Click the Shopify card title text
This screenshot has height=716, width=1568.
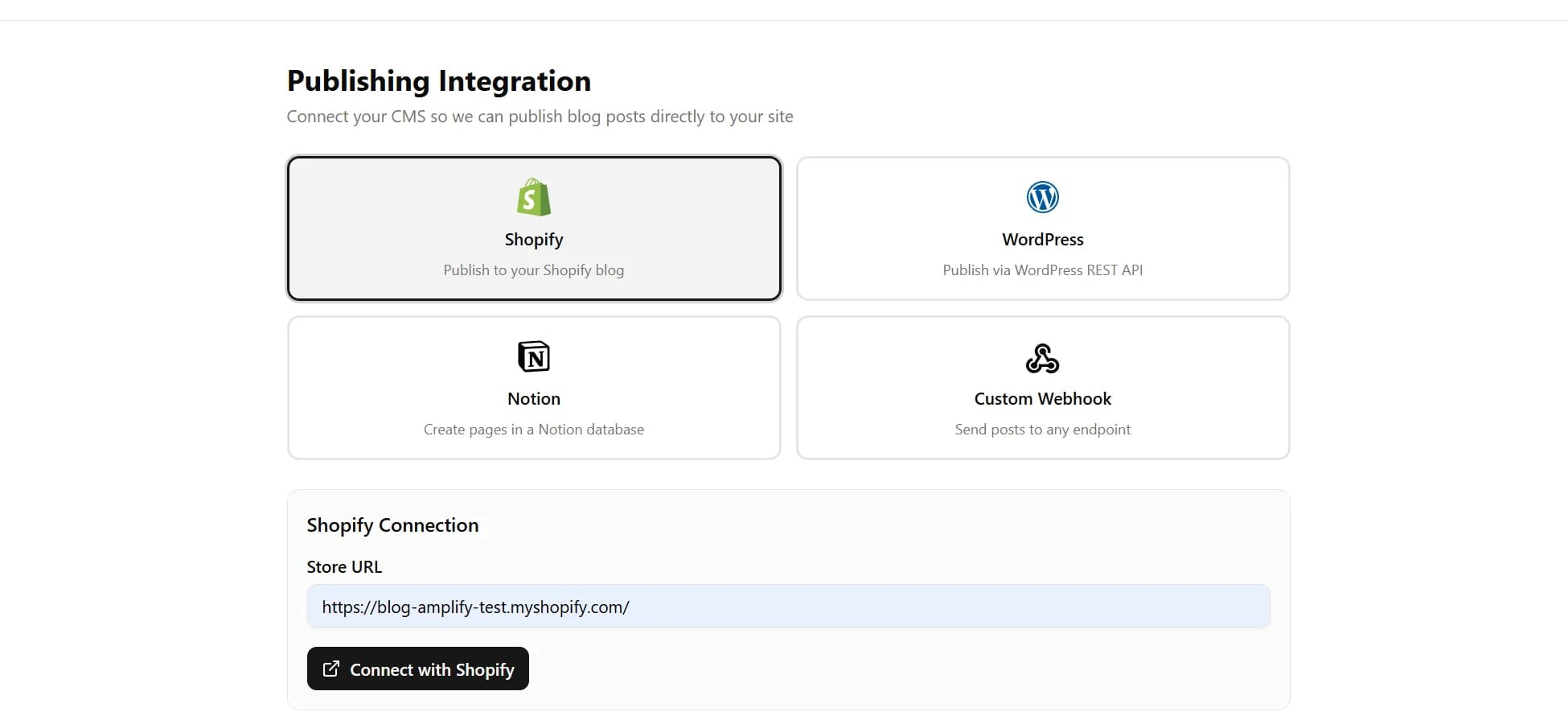[x=534, y=240]
